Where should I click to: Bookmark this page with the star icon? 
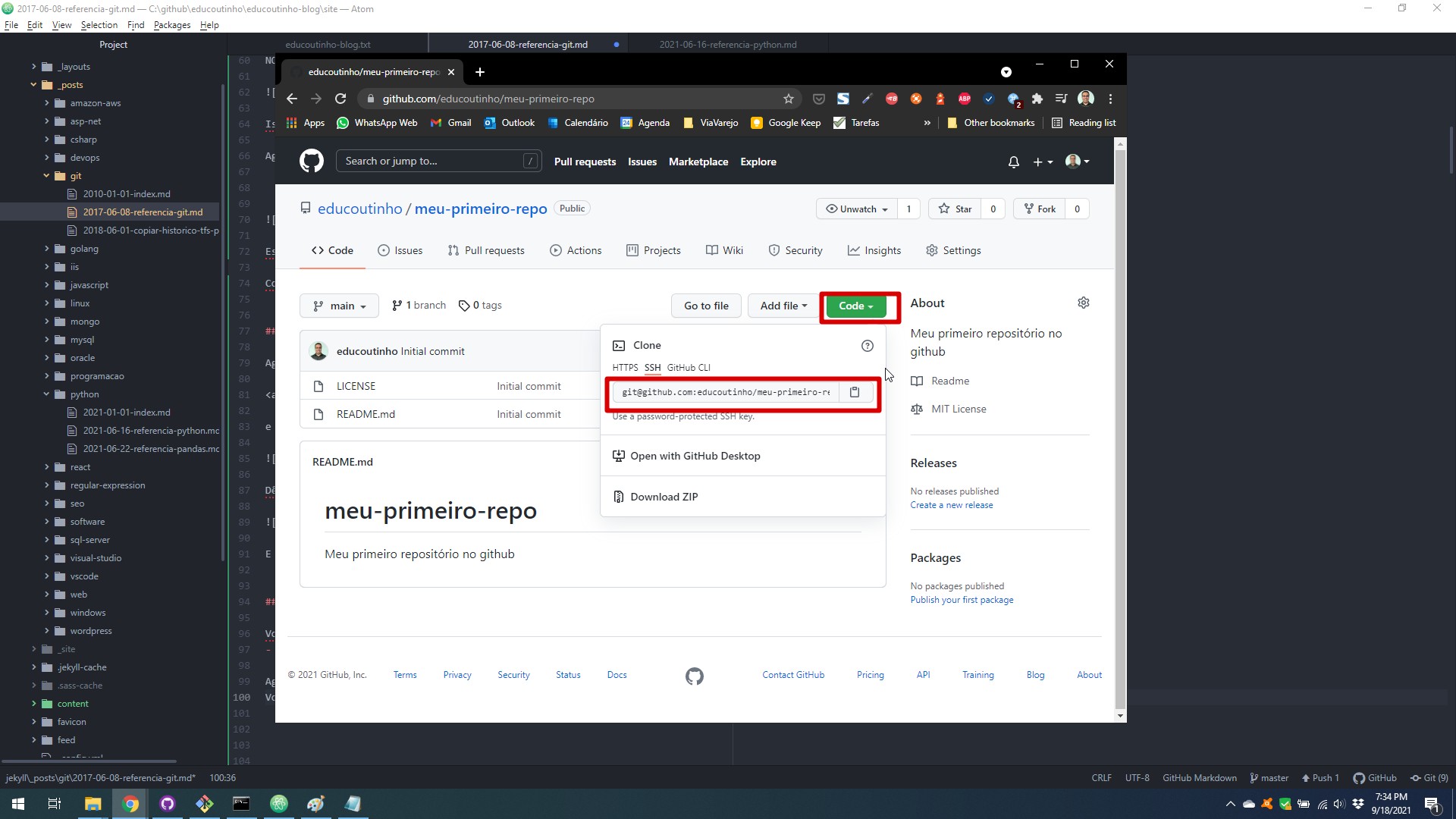pyautogui.click(x=789, y=99)
